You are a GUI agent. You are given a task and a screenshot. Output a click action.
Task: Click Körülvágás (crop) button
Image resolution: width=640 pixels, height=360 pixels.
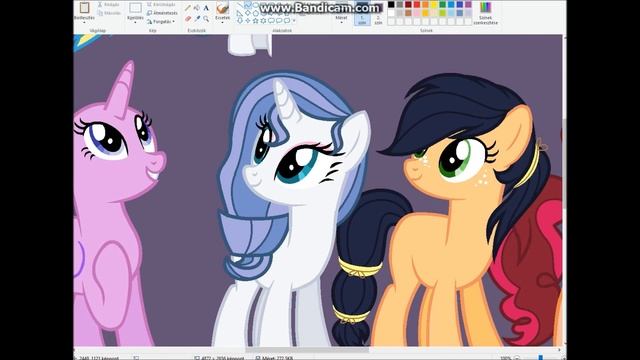[162, 4]
